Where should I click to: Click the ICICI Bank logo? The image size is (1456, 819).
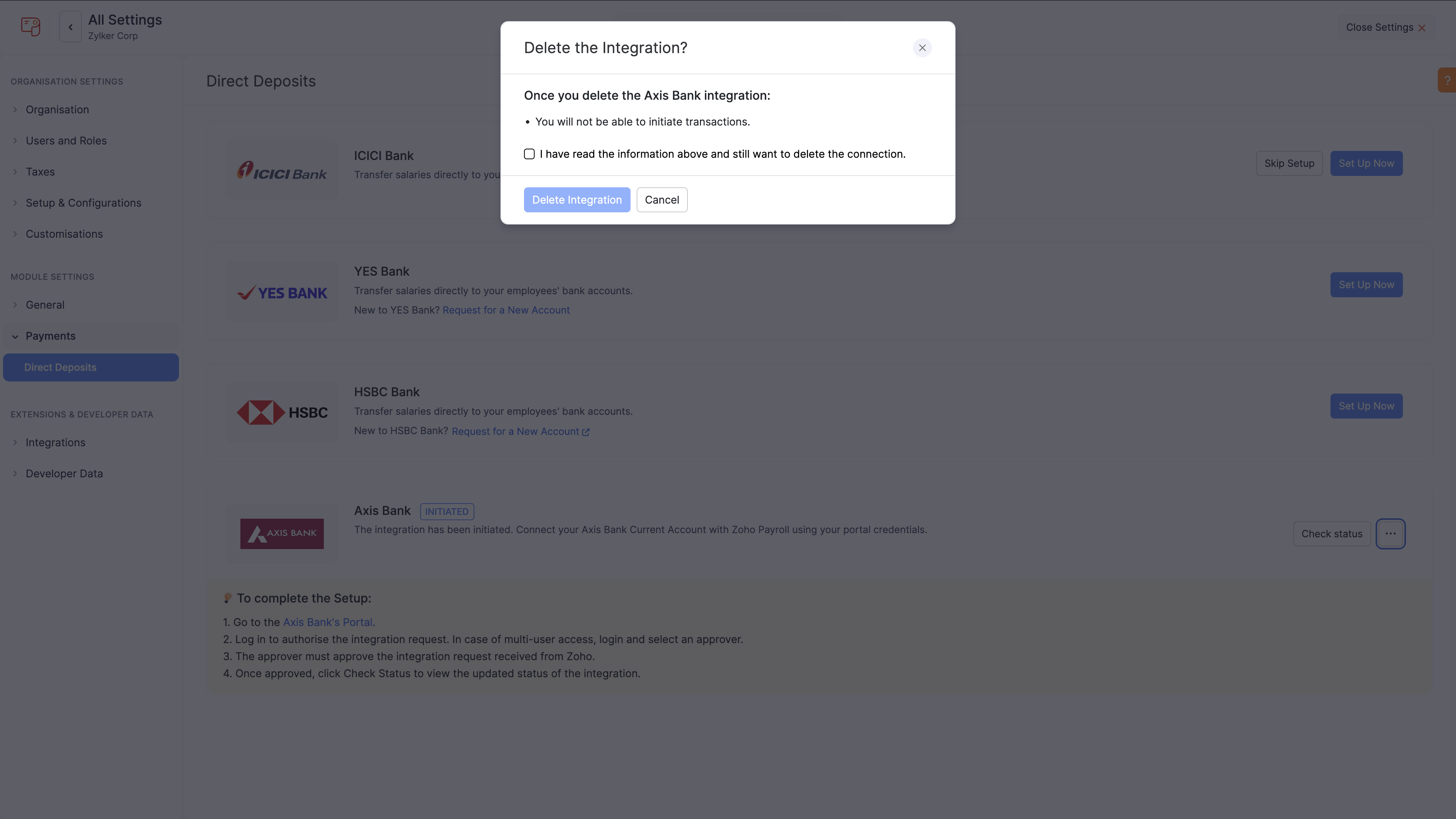tap(281, 170)
